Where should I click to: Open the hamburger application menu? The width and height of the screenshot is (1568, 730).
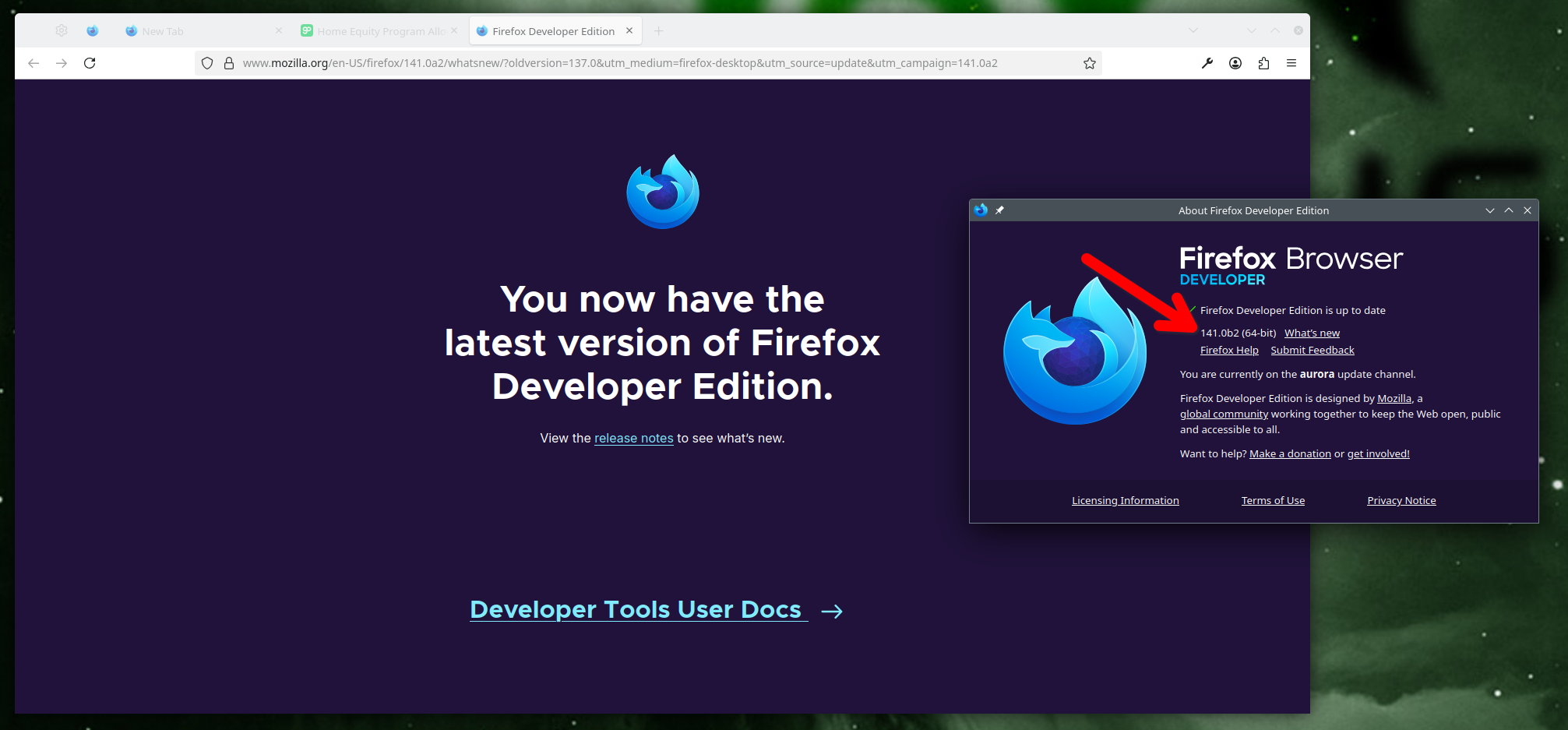click(x=1291, y=63)
